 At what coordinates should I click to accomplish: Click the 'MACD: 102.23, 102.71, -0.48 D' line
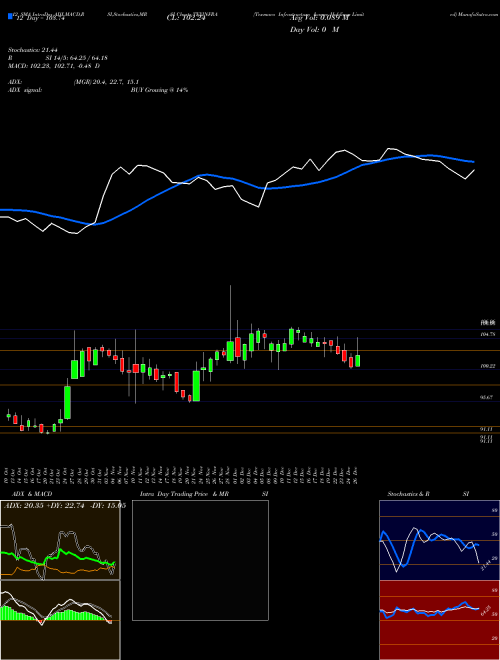click(x=54, y=66)
